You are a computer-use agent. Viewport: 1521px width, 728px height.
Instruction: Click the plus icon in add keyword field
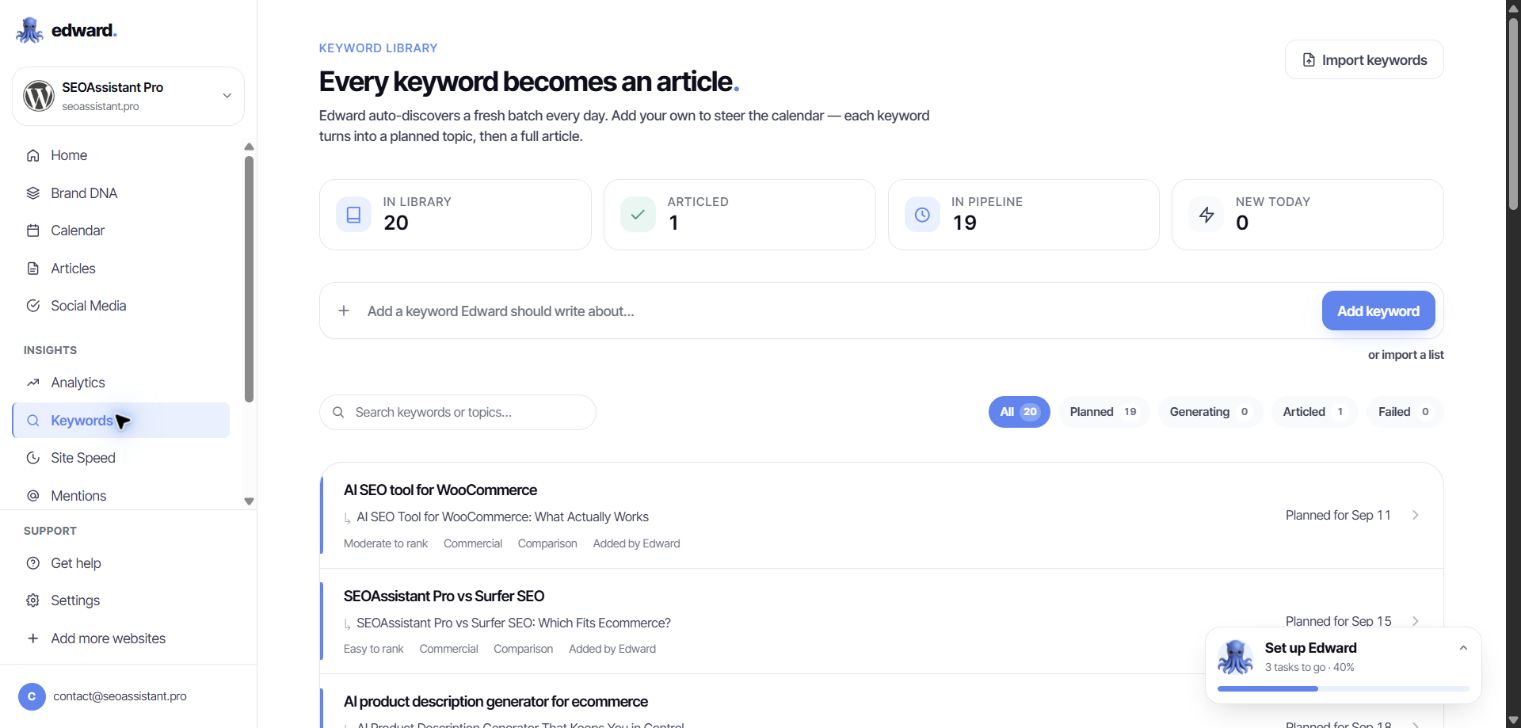(344, 311)
